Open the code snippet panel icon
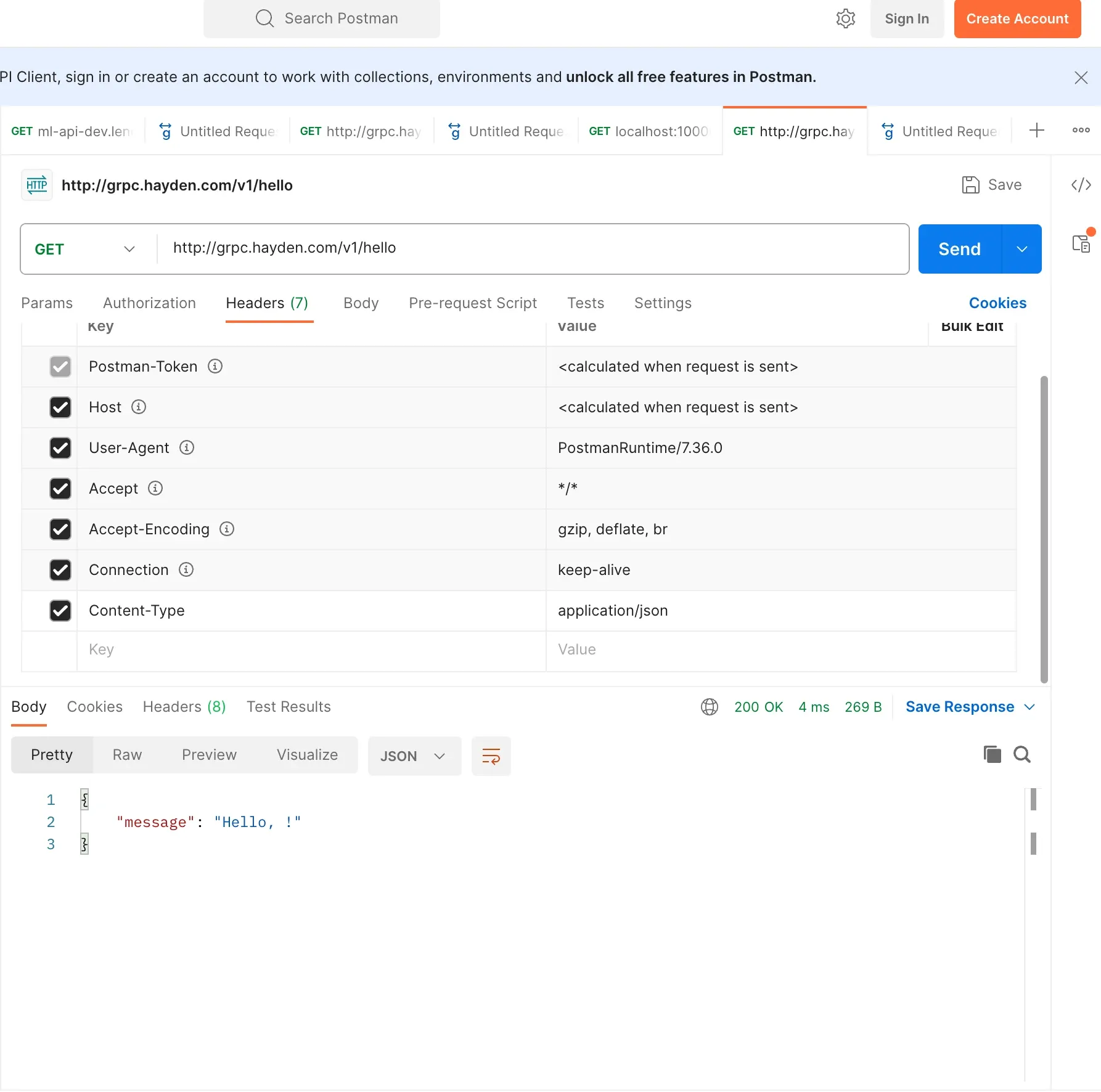Image resolution: width=1101 pixels, height=1092 pixels. 1081,185
